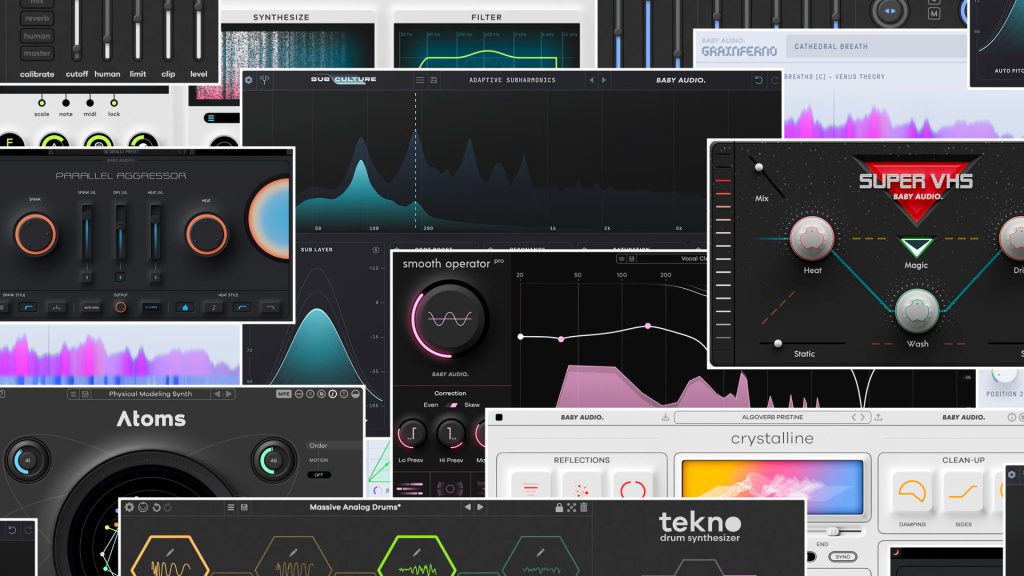Expand the Atoms Order dropdown

coord(334,445)
